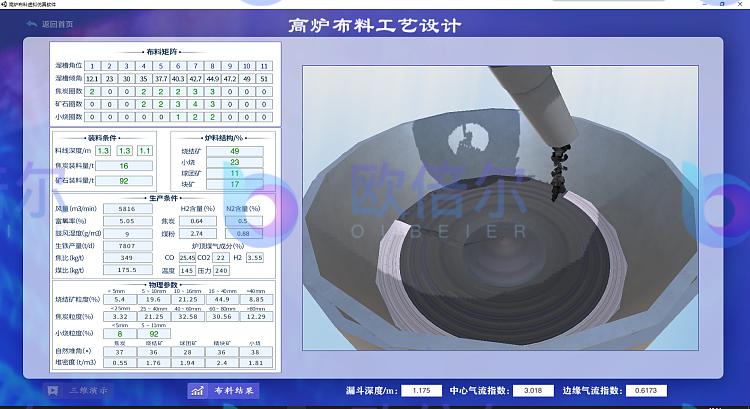The height and width of the screenshot is (409, 750).
Task: Click the 物理参数 section heading
Action: (163, 285)
